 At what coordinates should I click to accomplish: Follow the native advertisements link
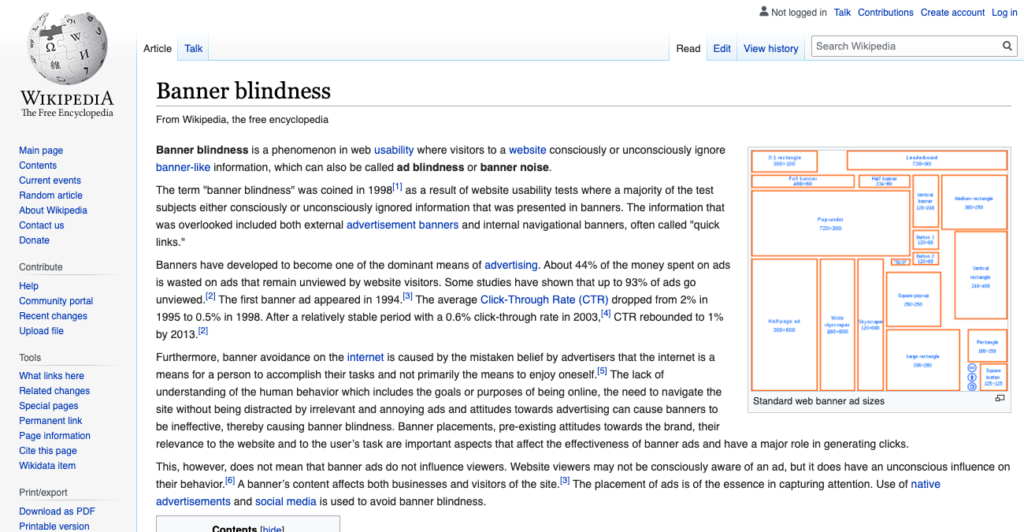pos(925,484)
